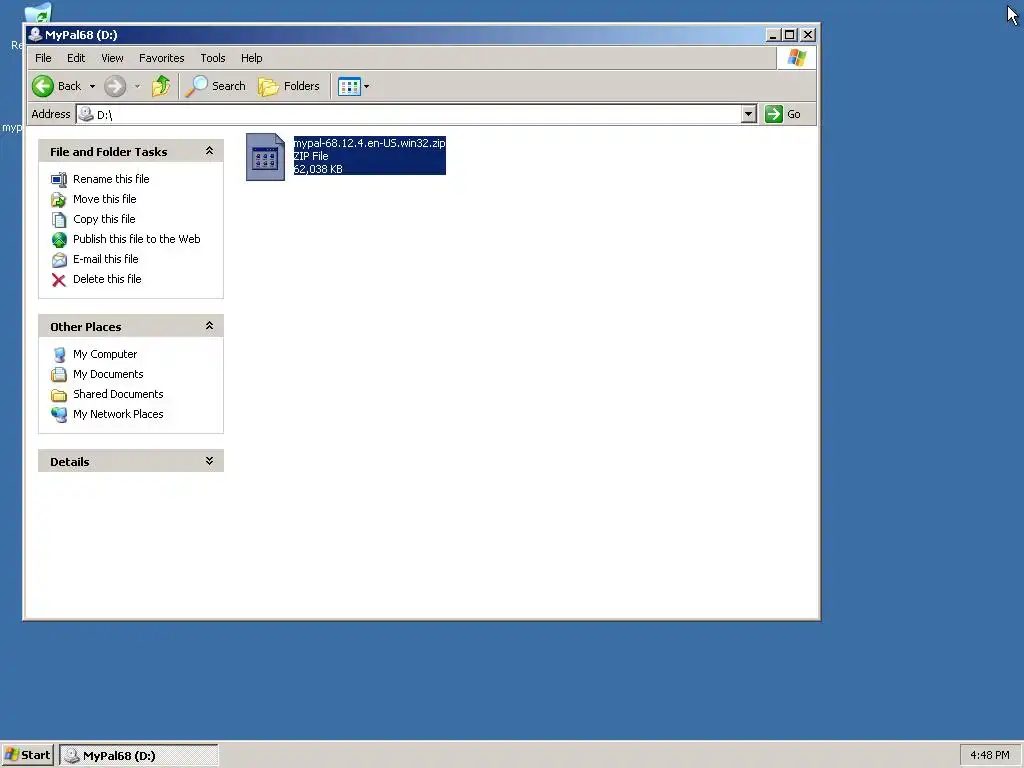This screenshot has width=1024, height=768.
Task: Open Shared Documents link
Action: (x=118, y=394)
